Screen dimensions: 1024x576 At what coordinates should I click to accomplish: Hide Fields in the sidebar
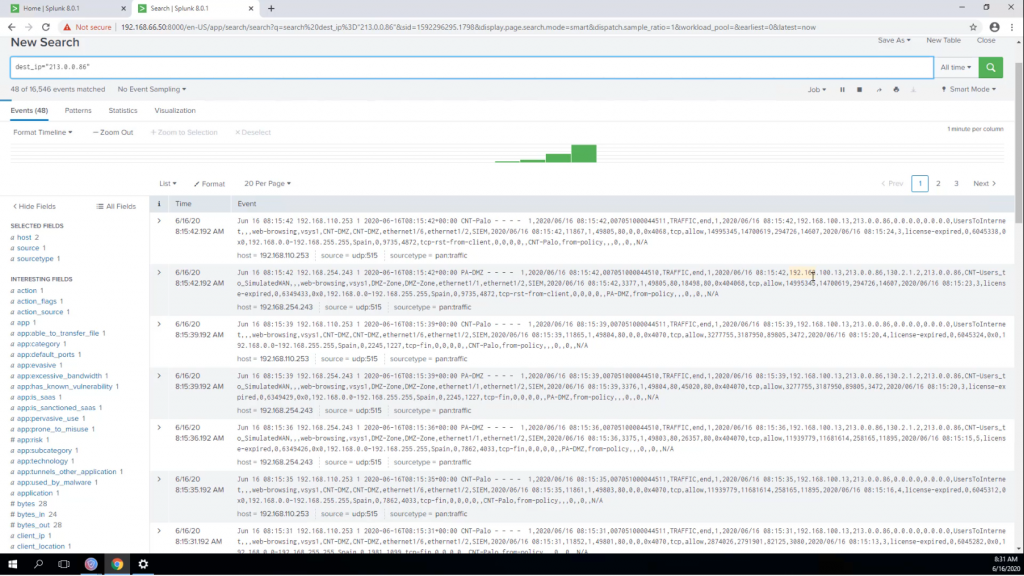pos(35,206)
